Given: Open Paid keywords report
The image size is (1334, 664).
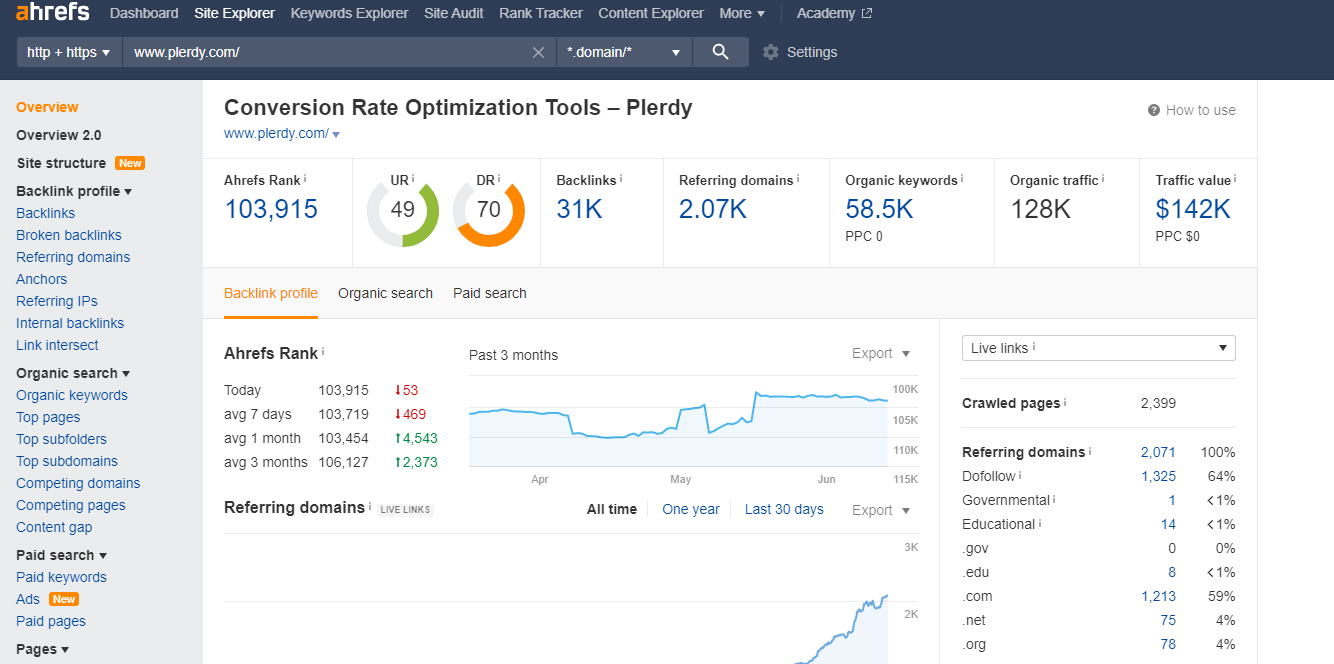Looking at the screenshot, I should tap(61, 577).
